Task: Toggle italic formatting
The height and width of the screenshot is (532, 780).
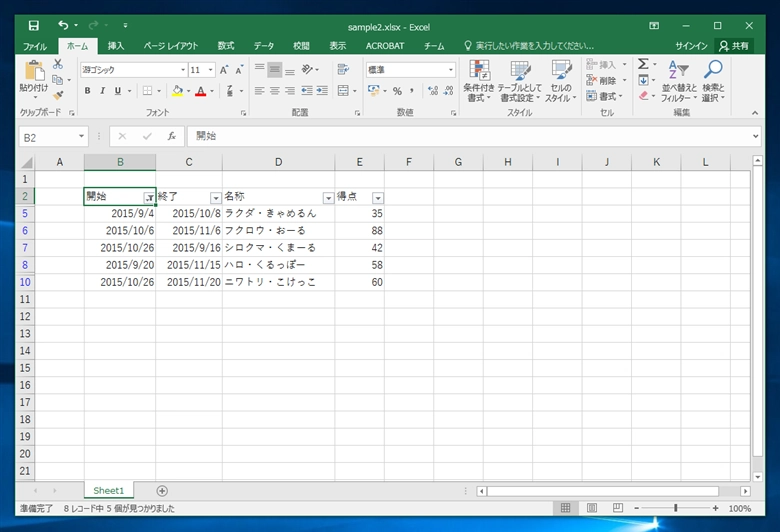Action: [102, 91]
